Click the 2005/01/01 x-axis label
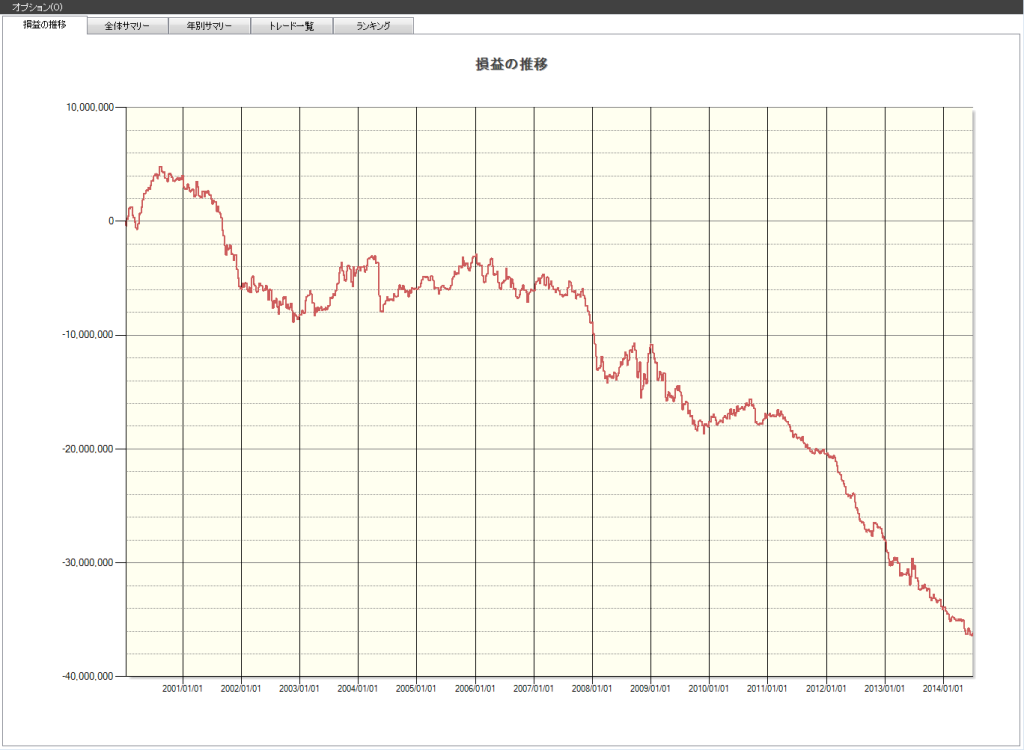This screenshot has height=750, width=1024. [416, 689]
